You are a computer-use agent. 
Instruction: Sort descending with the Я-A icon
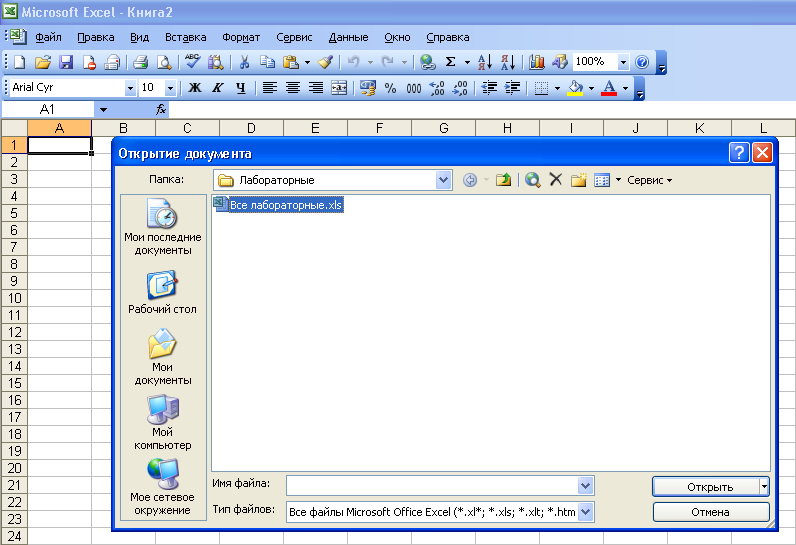(508, 62)
